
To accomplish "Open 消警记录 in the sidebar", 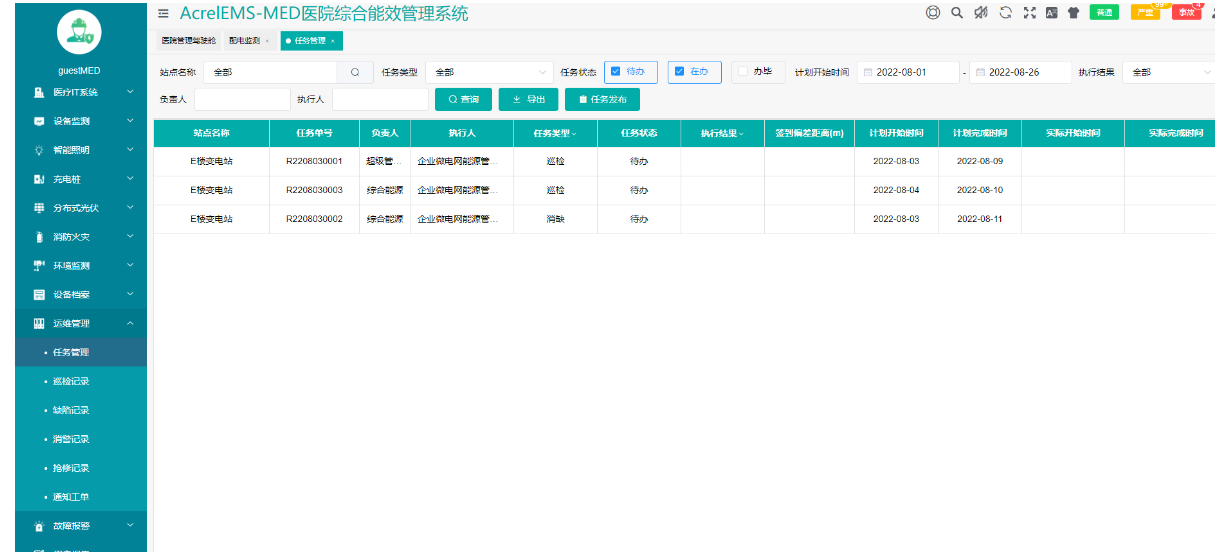I will (x=73, y=440).
